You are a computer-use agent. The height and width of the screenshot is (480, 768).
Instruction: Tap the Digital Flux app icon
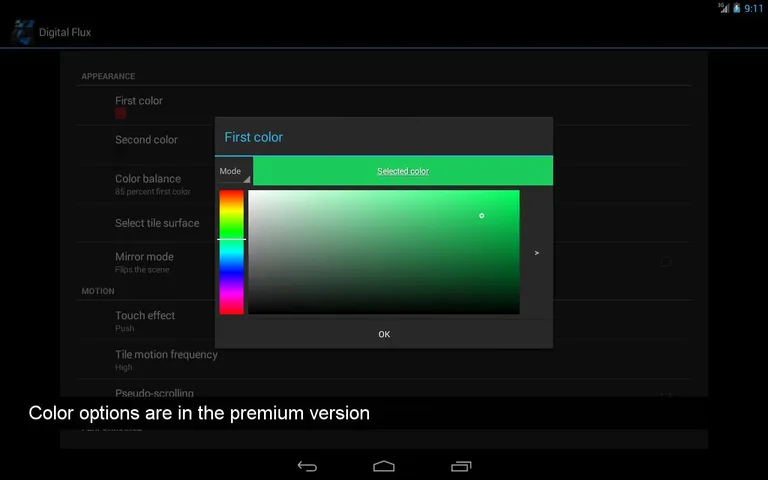(23, 32)
